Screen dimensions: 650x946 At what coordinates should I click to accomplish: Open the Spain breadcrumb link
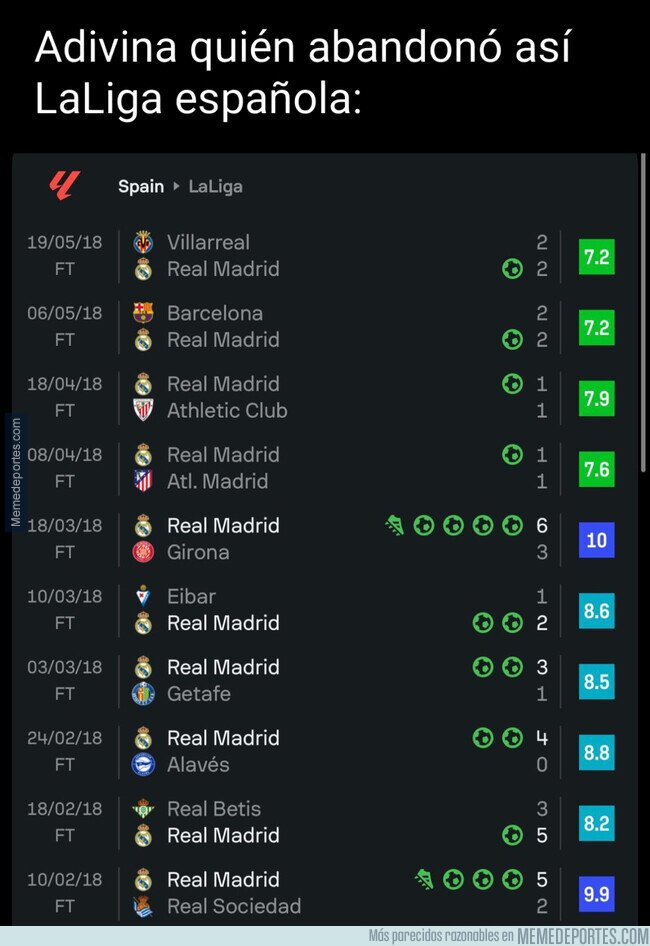pyautogui.click(x=141, y=186)
